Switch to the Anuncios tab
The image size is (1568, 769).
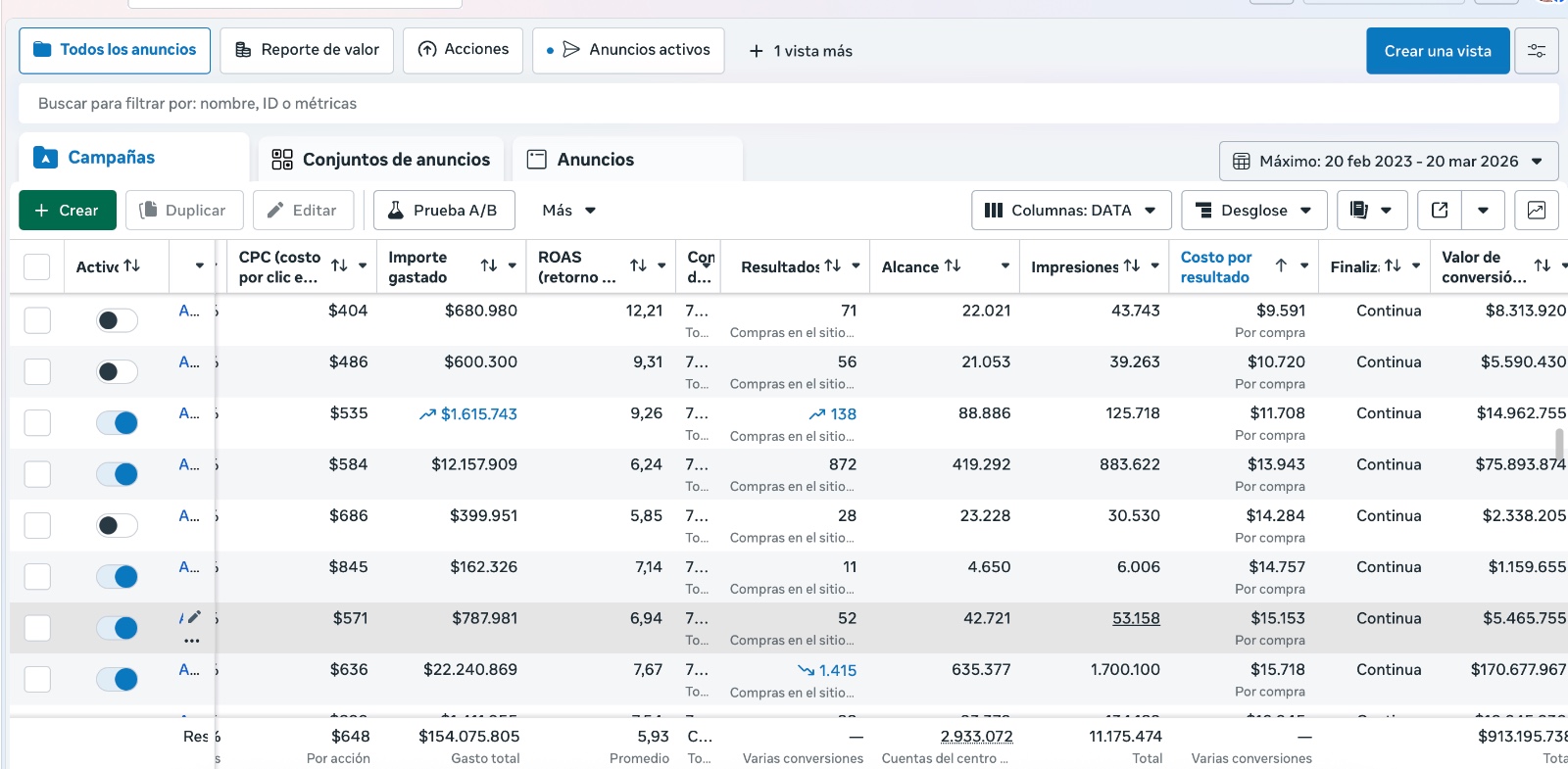pyautogui.click(x=595, y=160)
